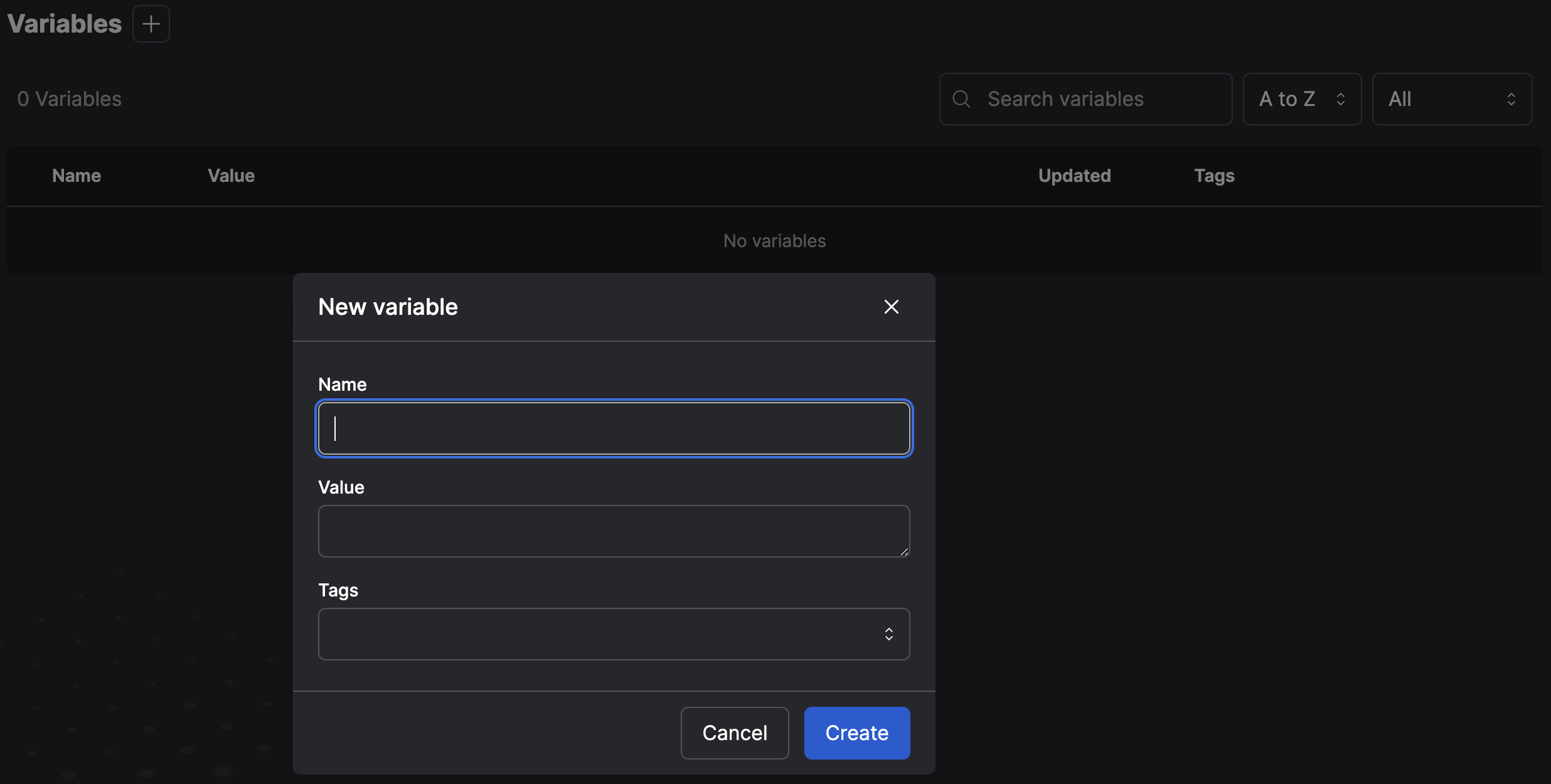Click the Variables page heading

[65, 24]
